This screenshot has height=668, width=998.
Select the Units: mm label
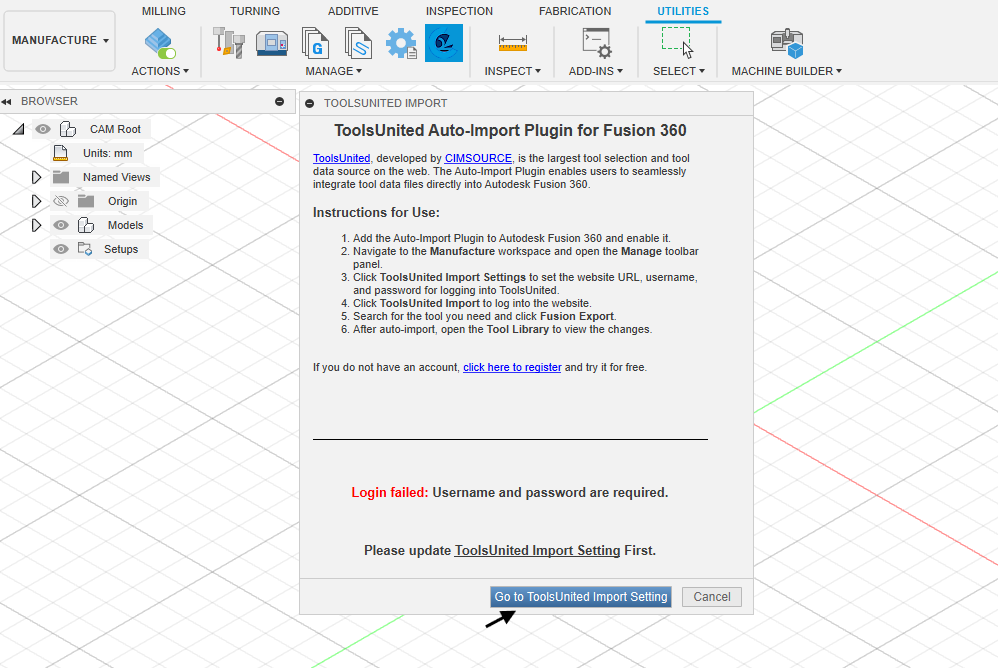(x=108, y=153)
